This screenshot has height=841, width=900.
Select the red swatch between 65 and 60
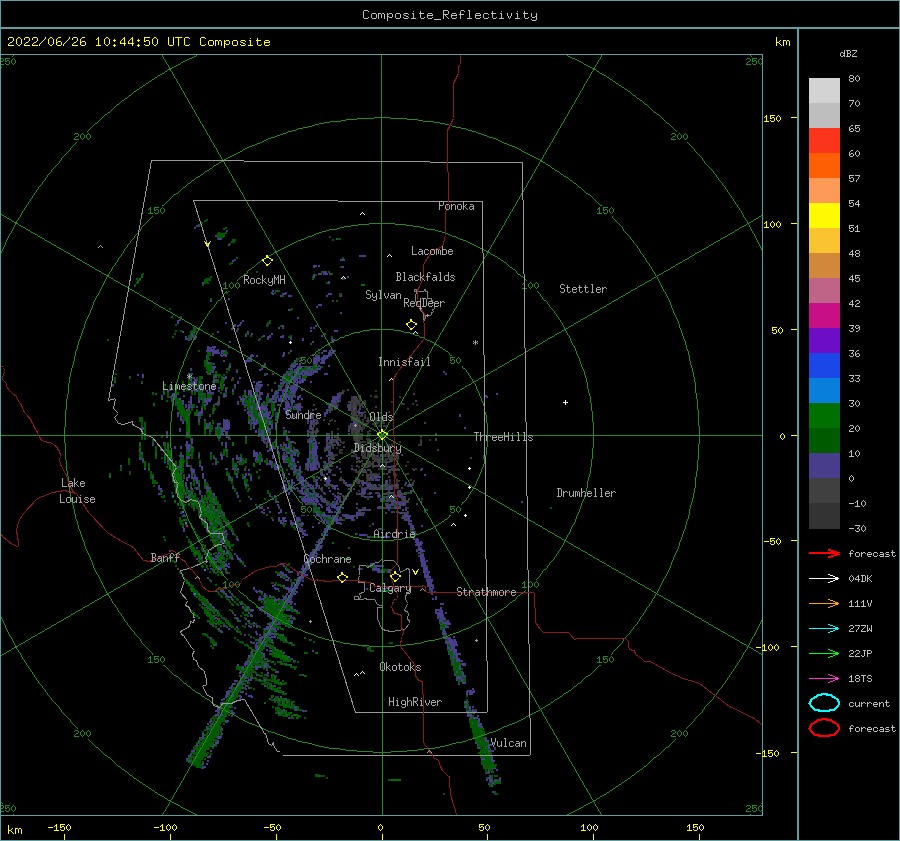pyautogui.click(x=824, y=141)
